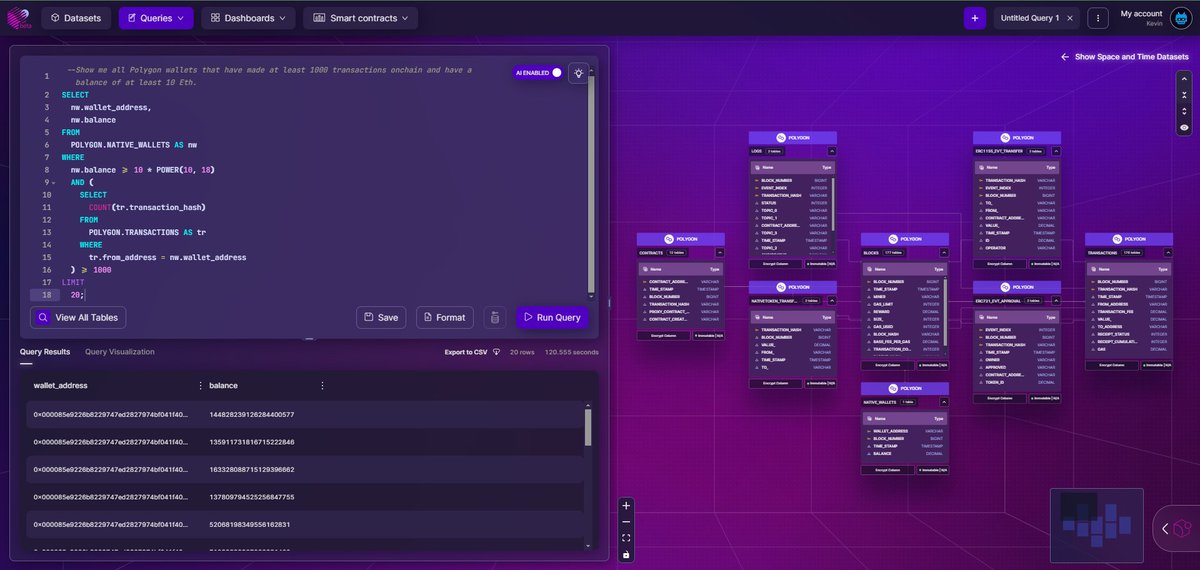Open the Smart contracts dropdown menu

(360, 18)
